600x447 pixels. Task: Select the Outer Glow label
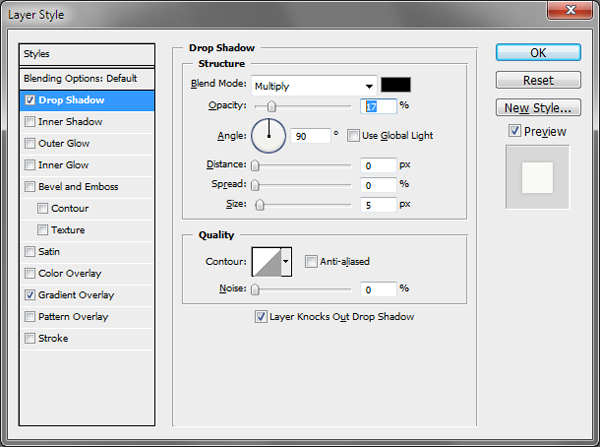point(64,144)
